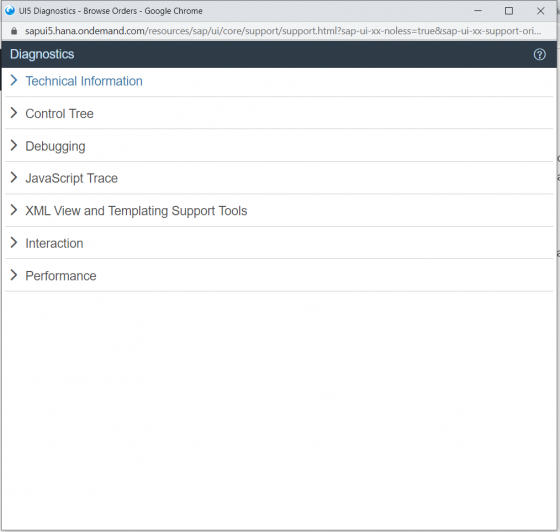
Task: Expand XML View and Templating chevron
Action: (x=14, y=210)
